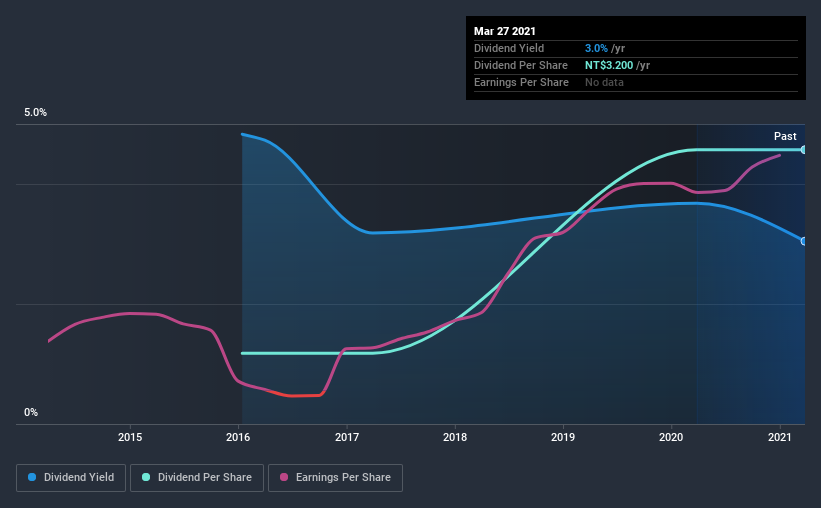
Task: Click the 2019 x-axis label
Action: [x=563, y=437]
